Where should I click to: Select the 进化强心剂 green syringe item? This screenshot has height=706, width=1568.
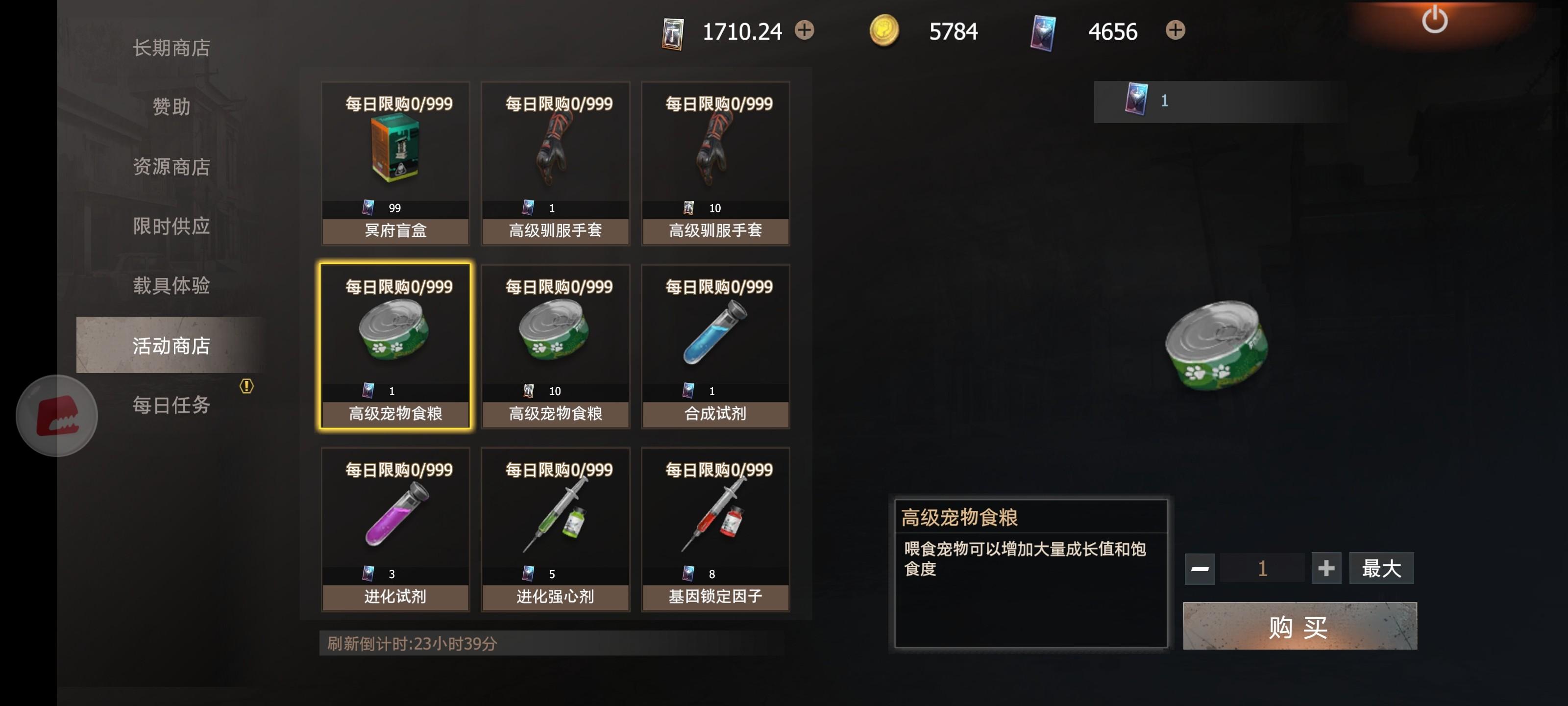(555, 529)
